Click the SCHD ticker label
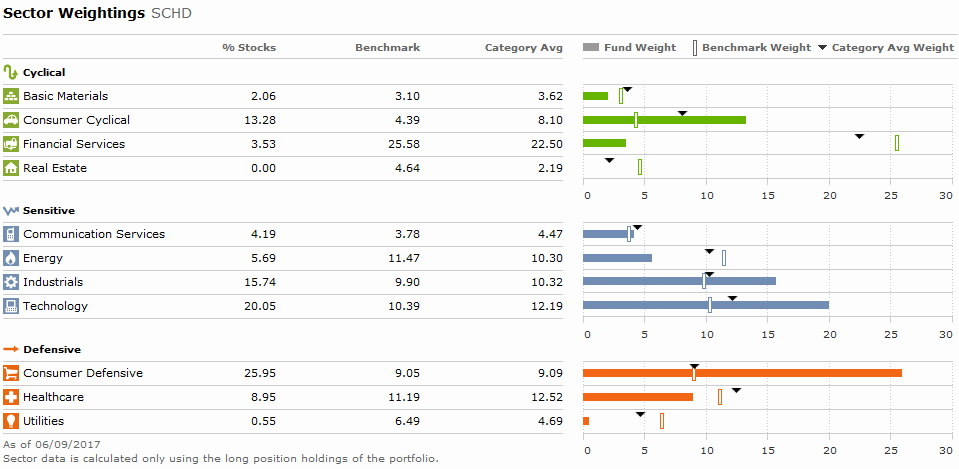959x469 pixels. [171, 13]
